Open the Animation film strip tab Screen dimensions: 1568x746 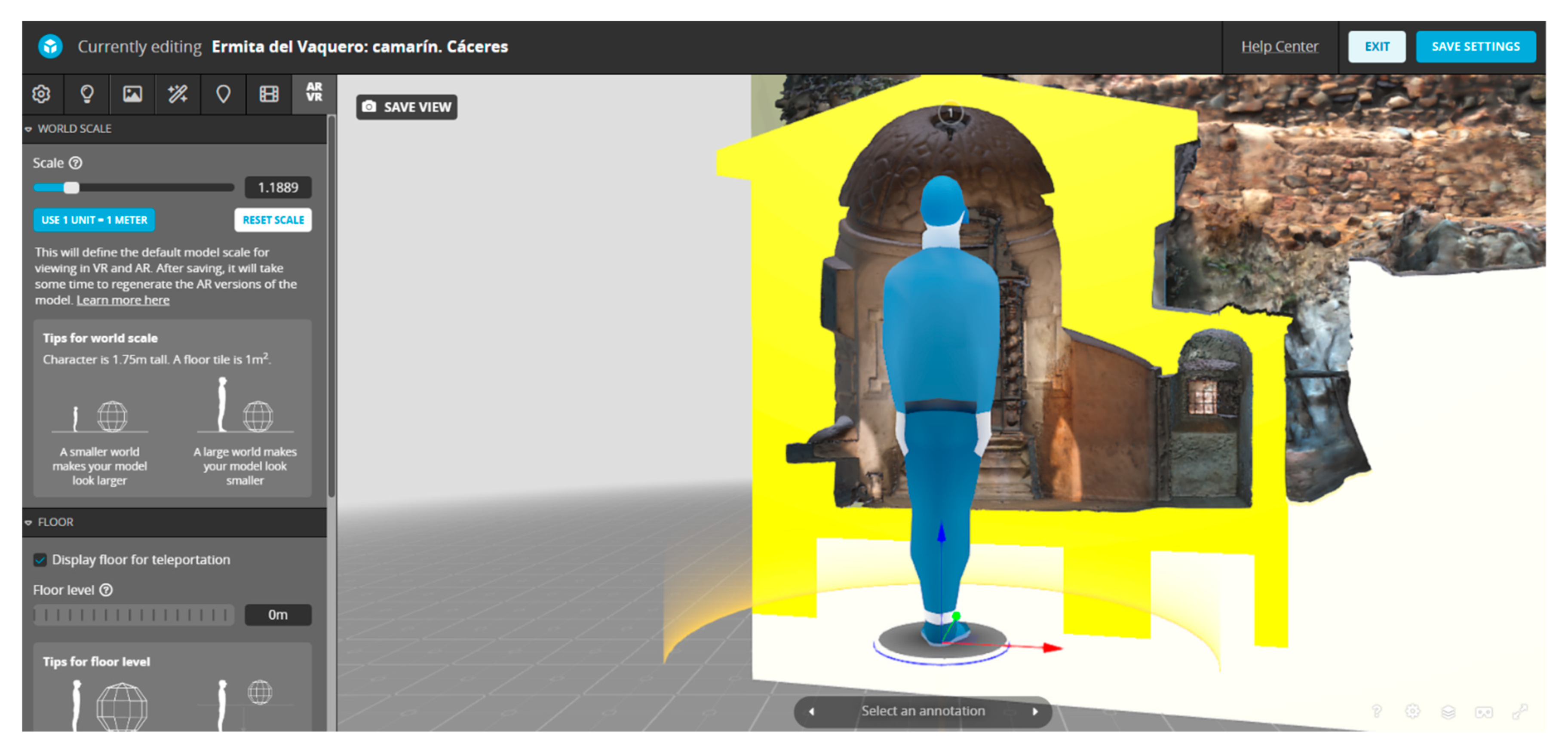pos(268,94)
